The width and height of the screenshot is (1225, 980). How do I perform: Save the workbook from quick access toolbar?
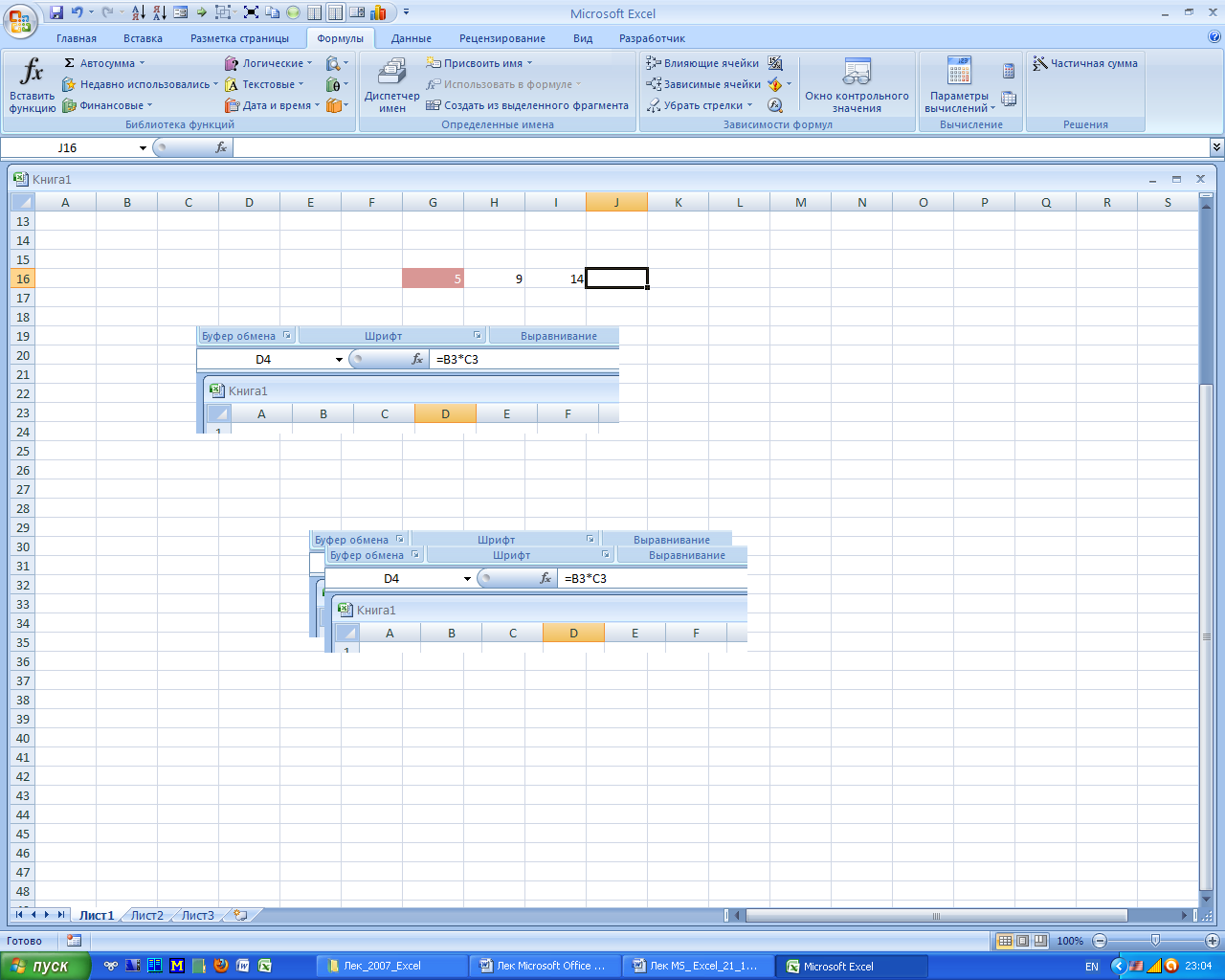56,12
